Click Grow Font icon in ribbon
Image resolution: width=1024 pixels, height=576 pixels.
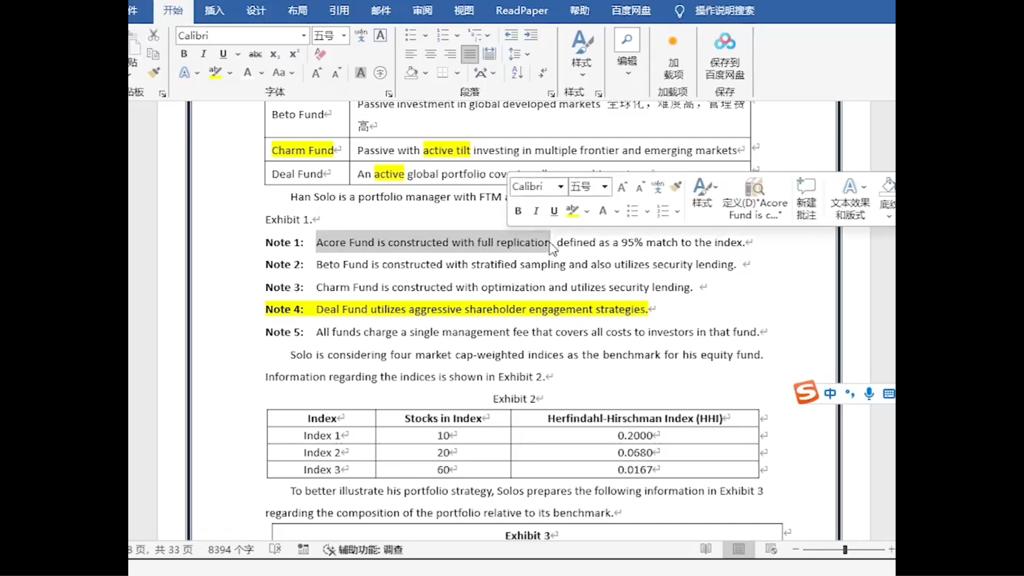coord(316,73)
